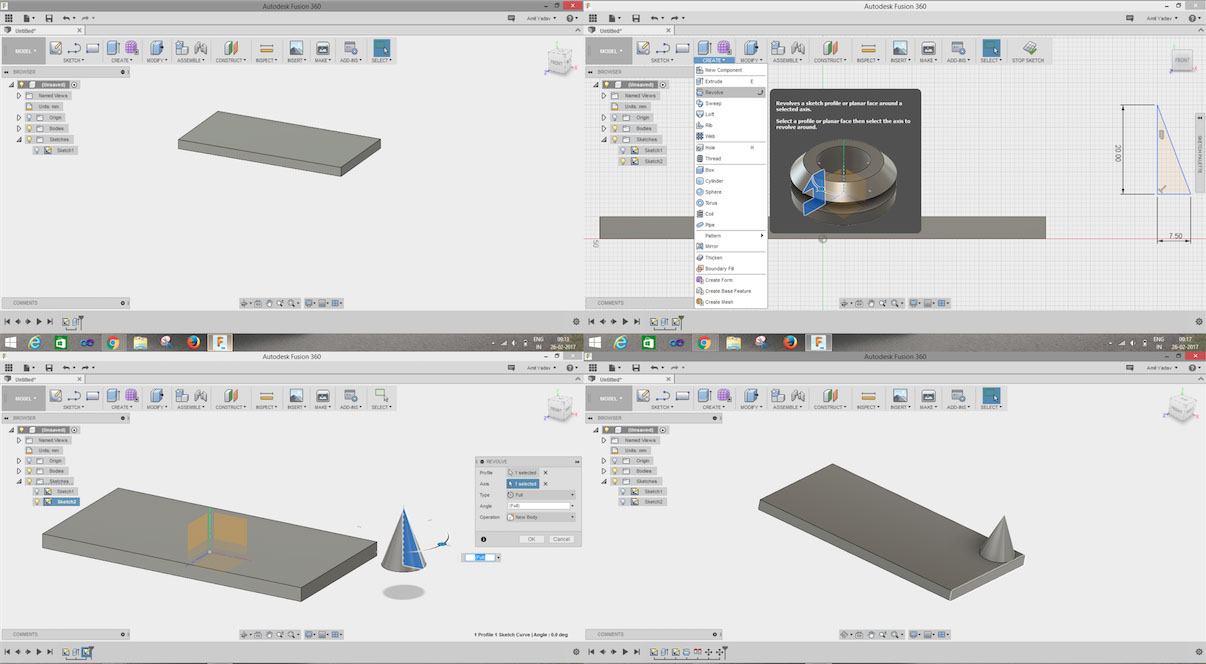Expand the Bodies folder in the plate-only window browser
The image size is (1206, 664).
[x=18, y=128]
